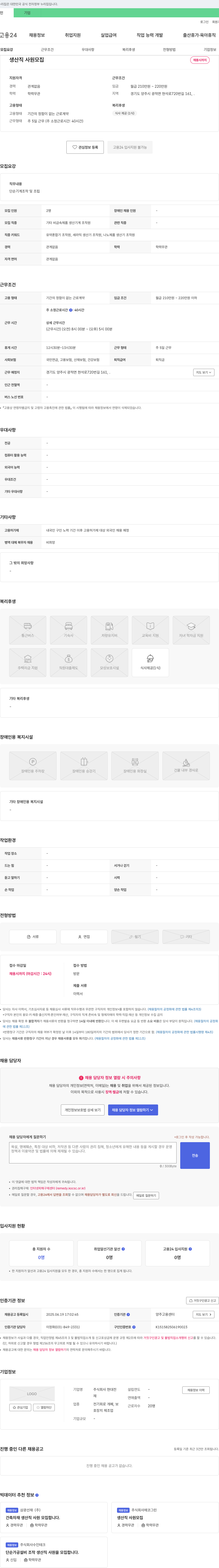Screen dimensions: 219x1568
Task: Expand 지도 보기 for 근무 예정지
Action: click(x=204, y=372)
